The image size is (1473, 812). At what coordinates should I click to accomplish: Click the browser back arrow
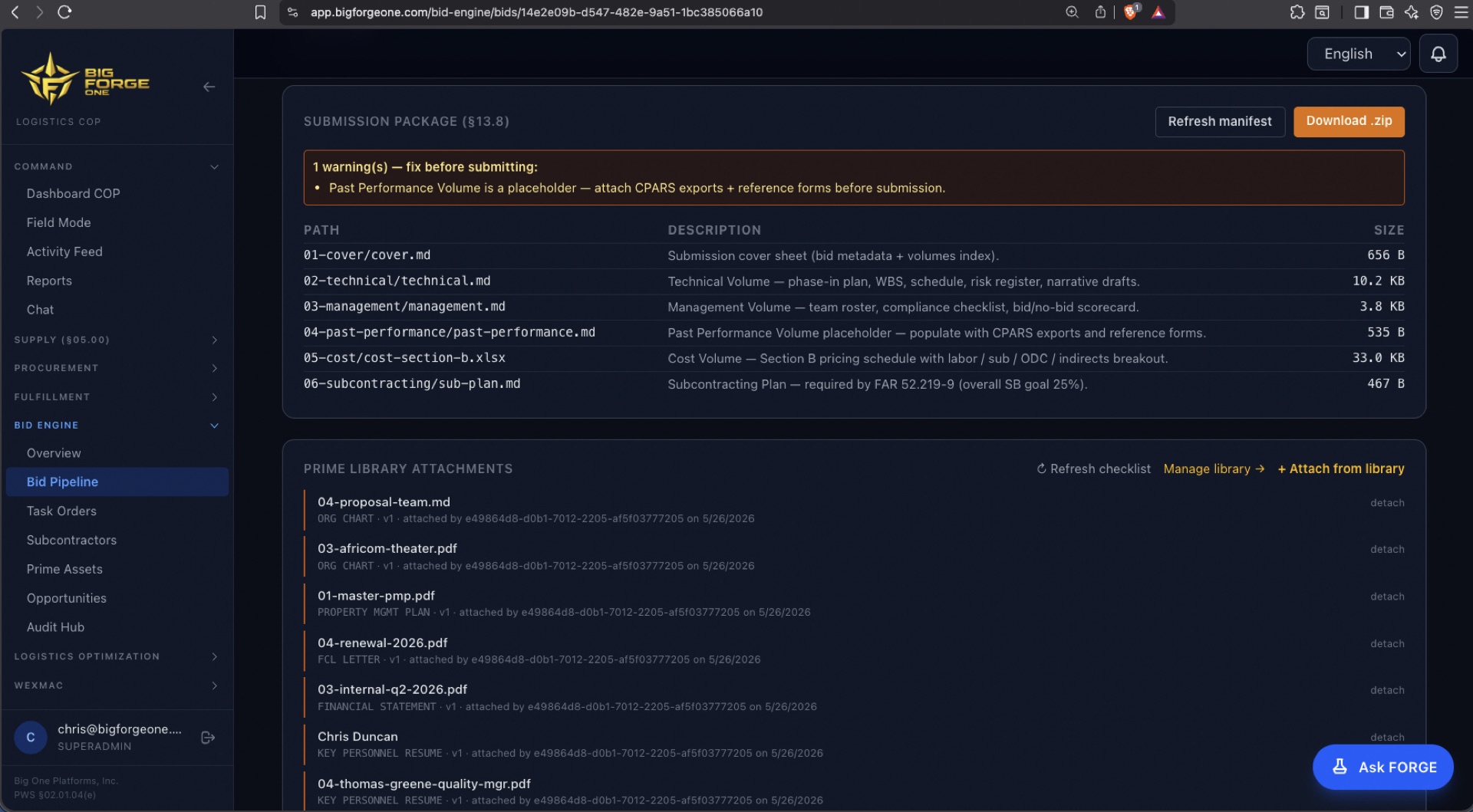tap(15, 12)
